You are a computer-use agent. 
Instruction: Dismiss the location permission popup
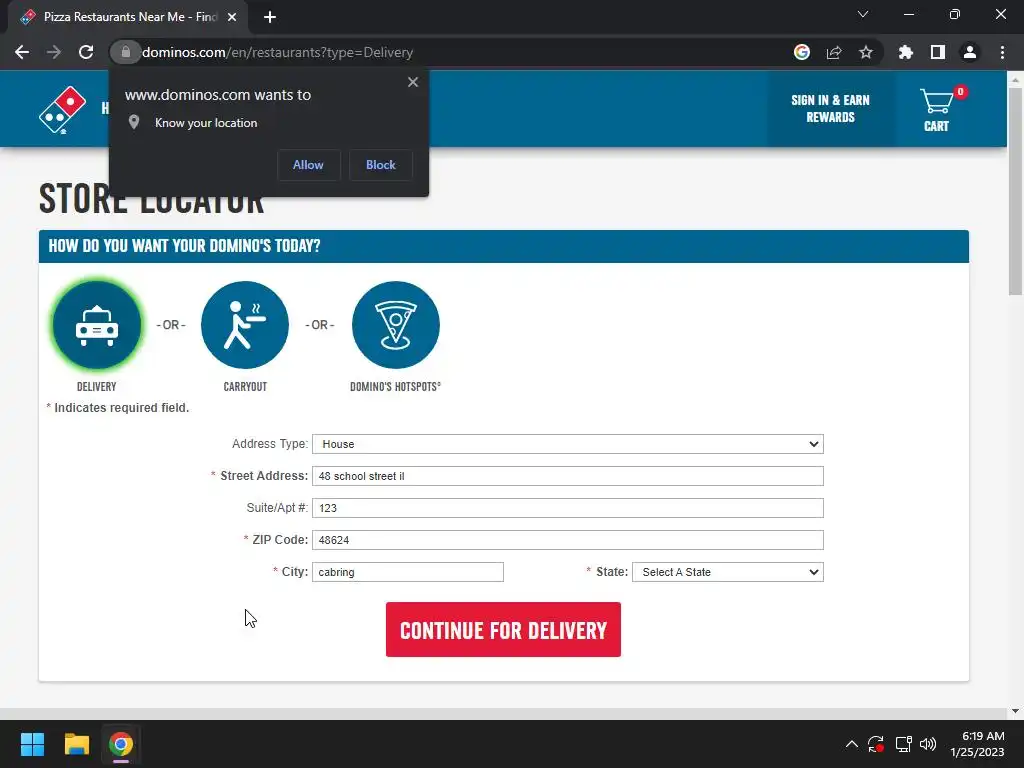pos(413,82)
